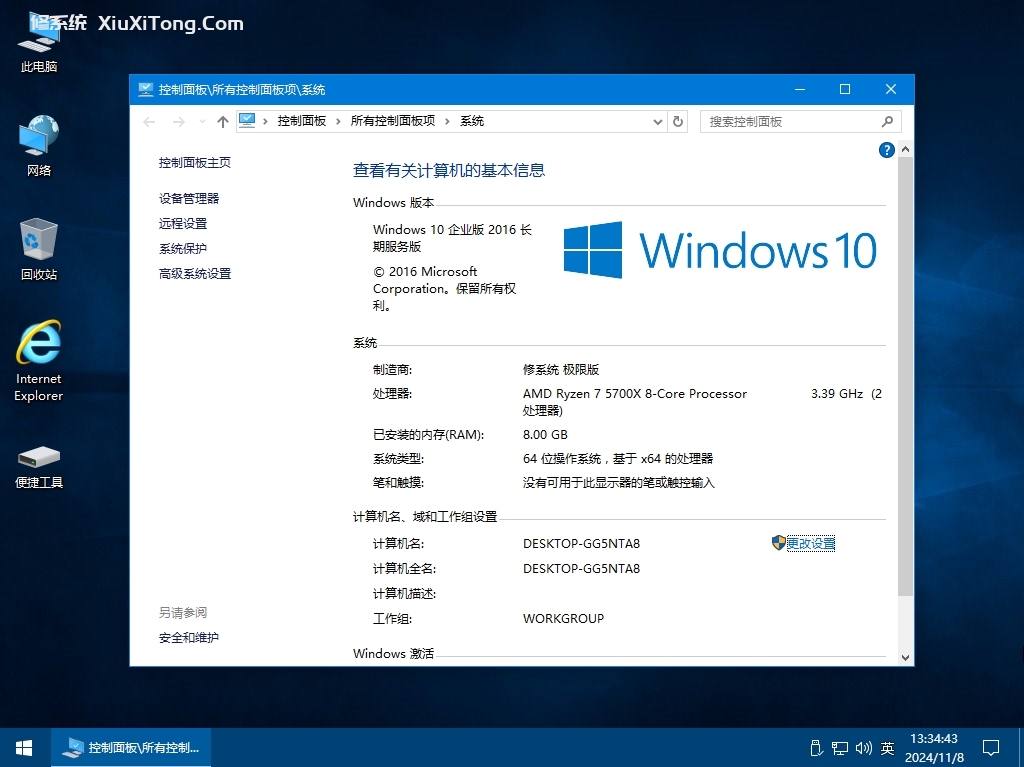This screenshot has height=767, width=1024.
Task: Refresh the control panel page
Action: [x=678, y=122]
